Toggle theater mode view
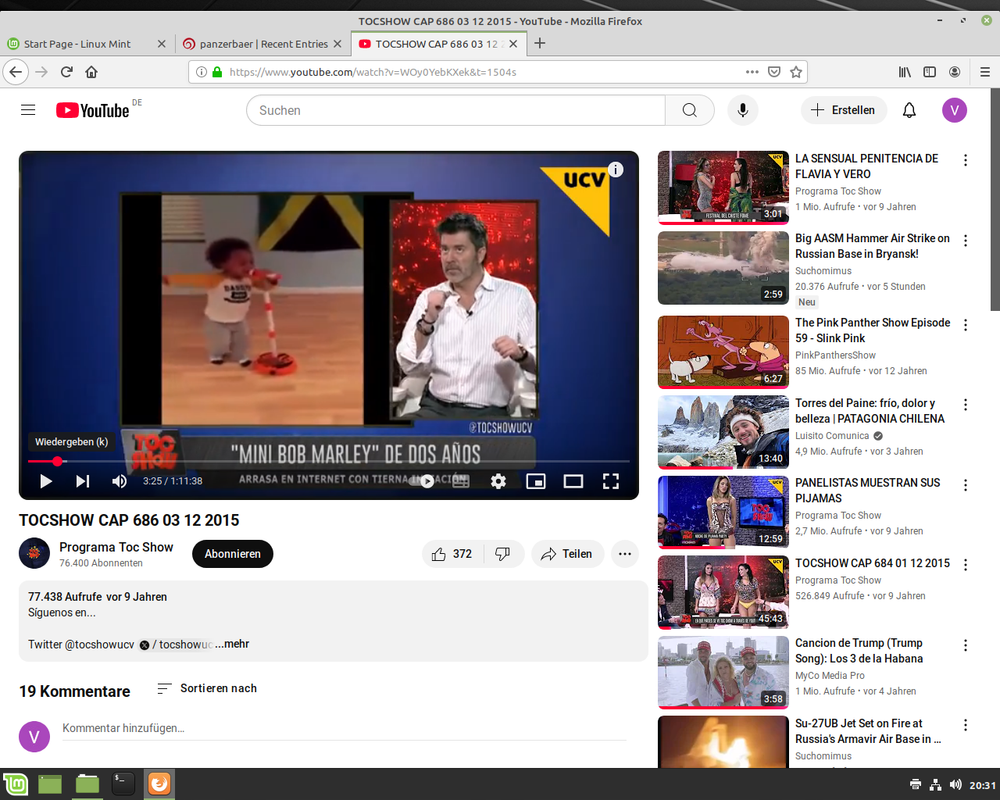 click(573, 481)
